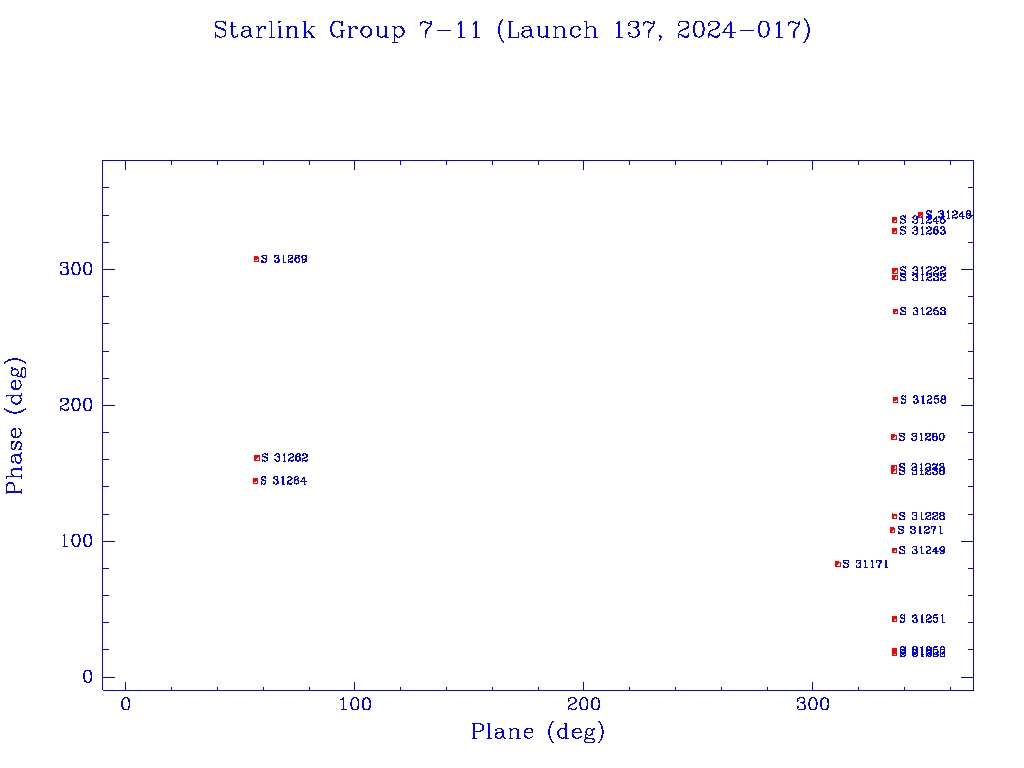Click the '300' tick on Plane axis
This screenshot has height=768, width=1024.
(812, 705)
